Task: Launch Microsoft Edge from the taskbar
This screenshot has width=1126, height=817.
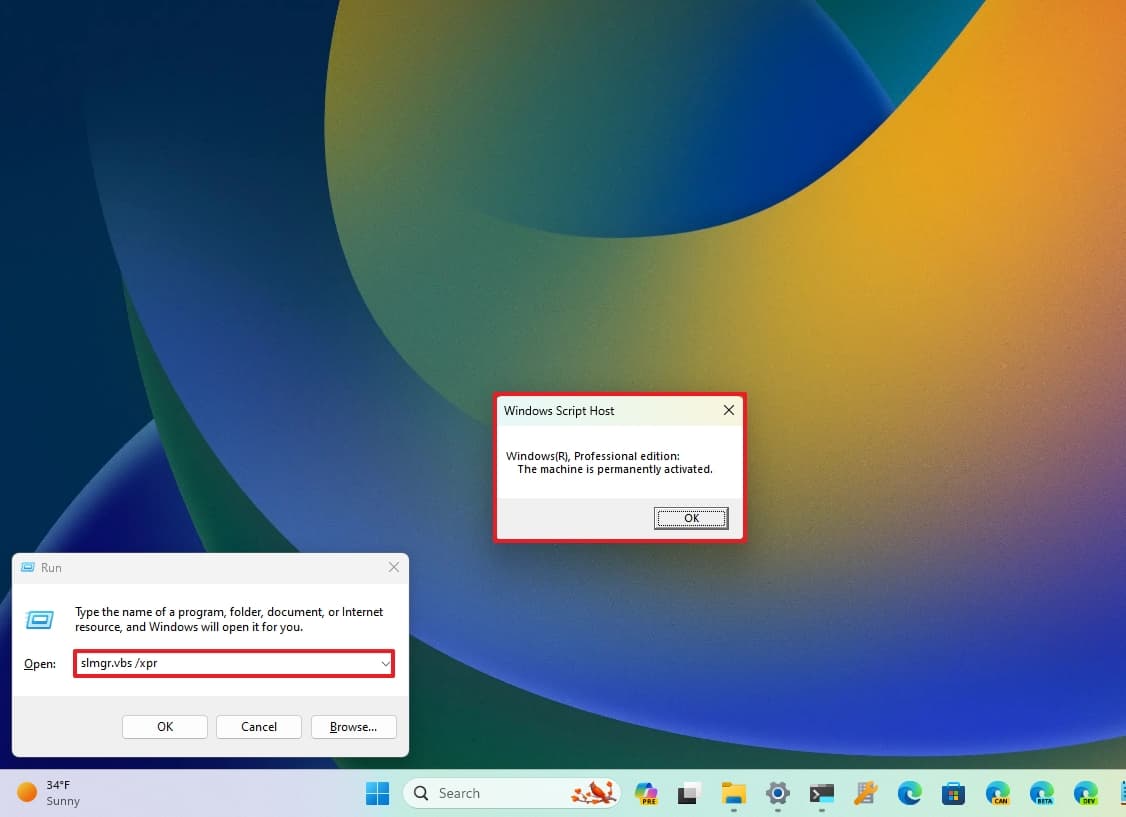Action: coord(909,793)
